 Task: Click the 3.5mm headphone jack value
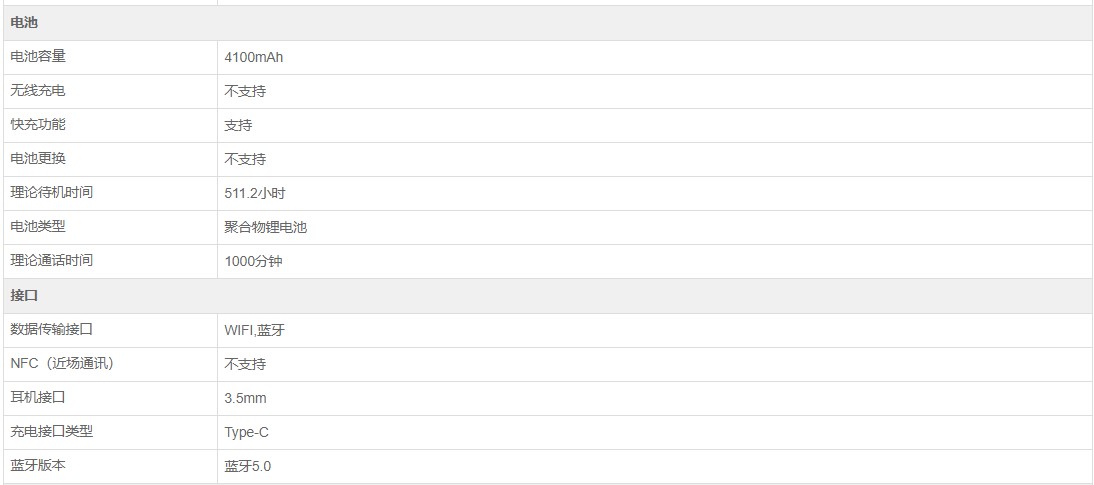tap(246, 398)
